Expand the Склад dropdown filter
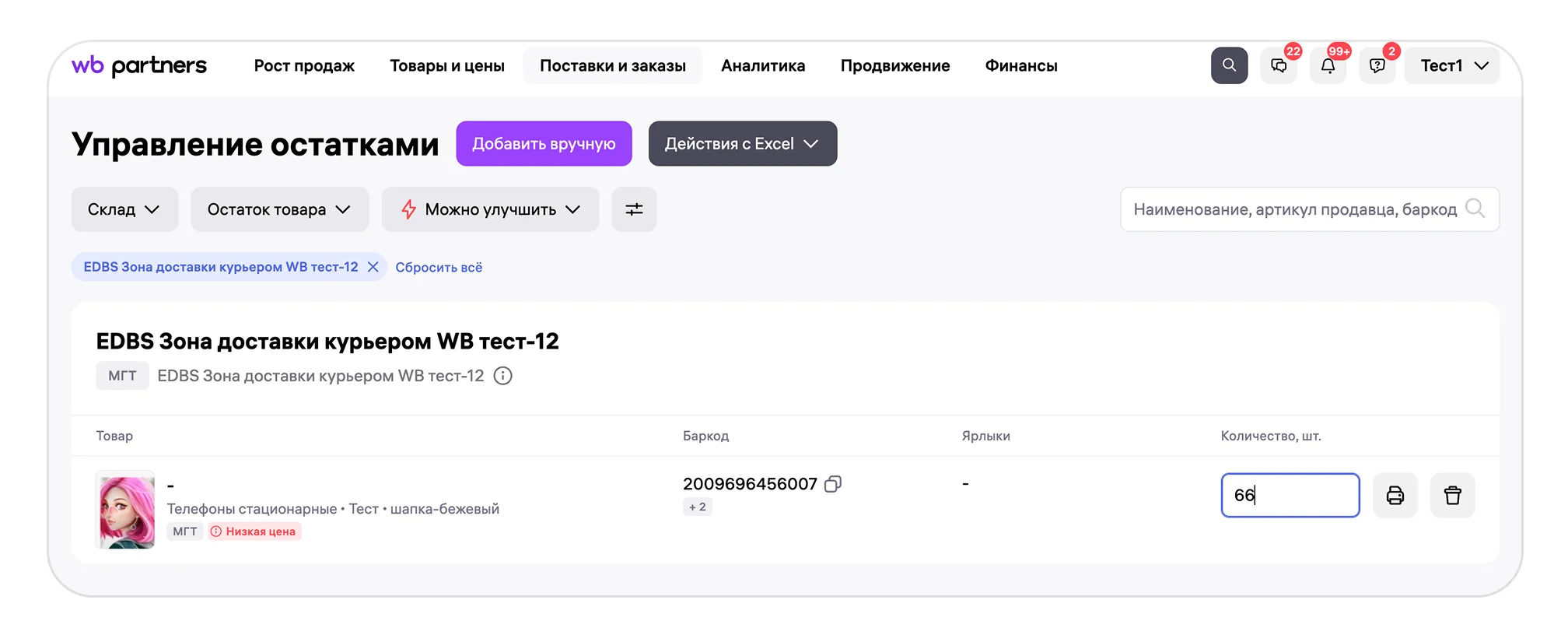Screen dimensions: 1568x635 124,209
